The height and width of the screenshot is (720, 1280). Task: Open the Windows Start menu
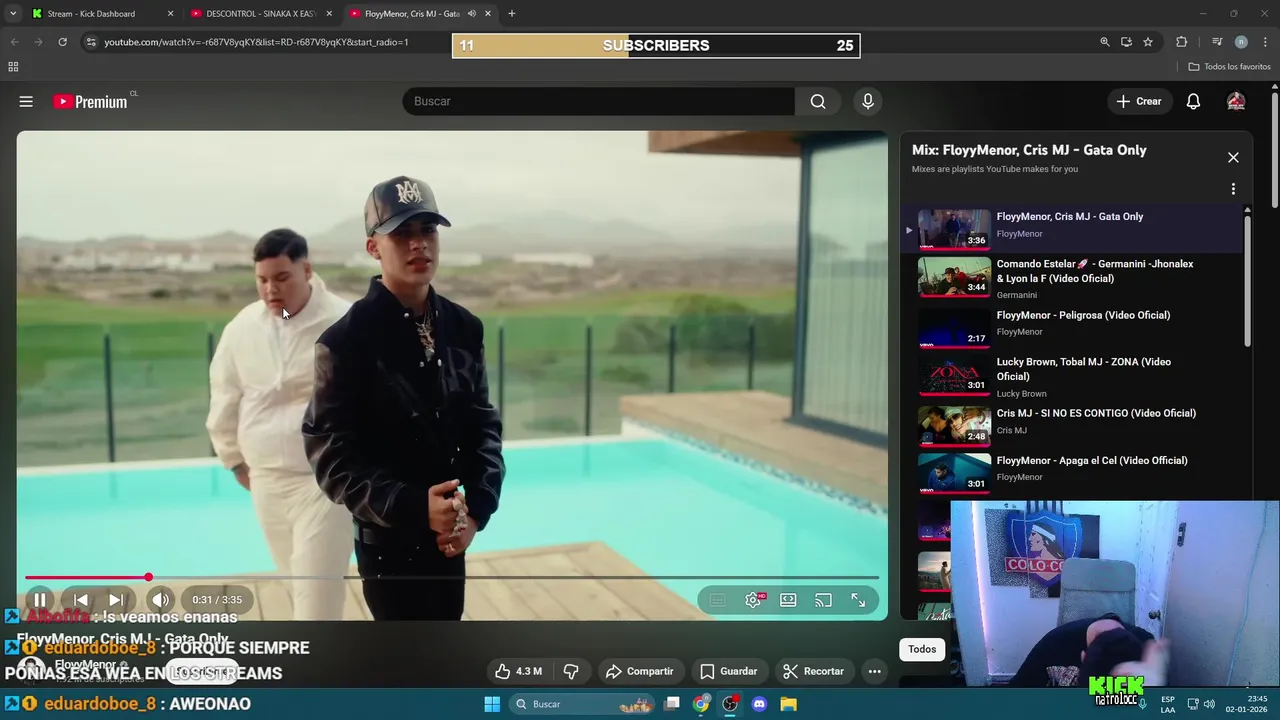(x=492, y=704)
